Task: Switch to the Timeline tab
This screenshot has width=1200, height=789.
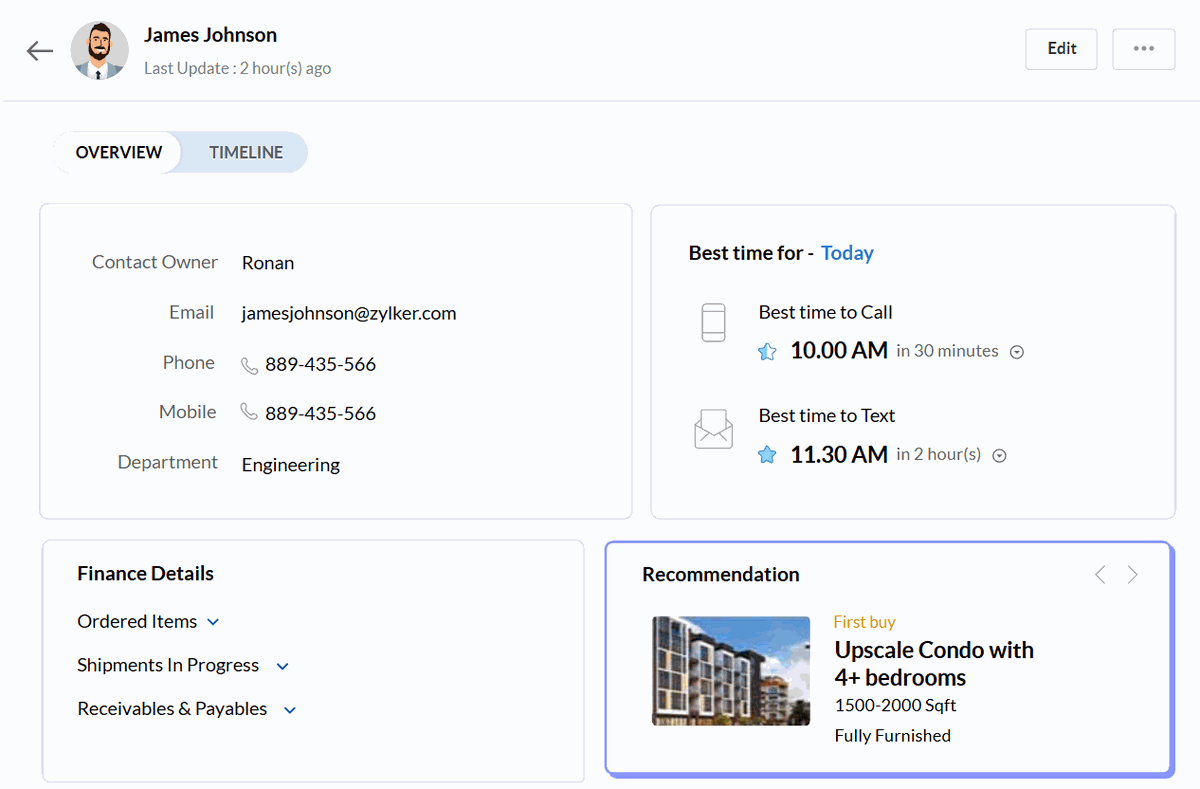Action: [246, 152]
